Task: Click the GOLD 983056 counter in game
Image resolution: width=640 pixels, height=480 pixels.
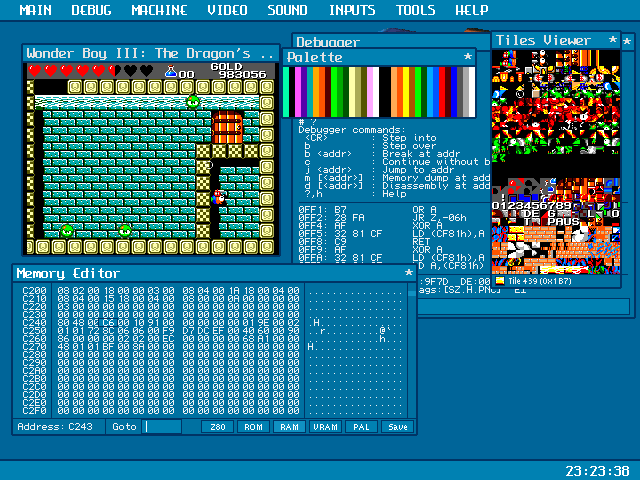Action: tap(238, 70)
